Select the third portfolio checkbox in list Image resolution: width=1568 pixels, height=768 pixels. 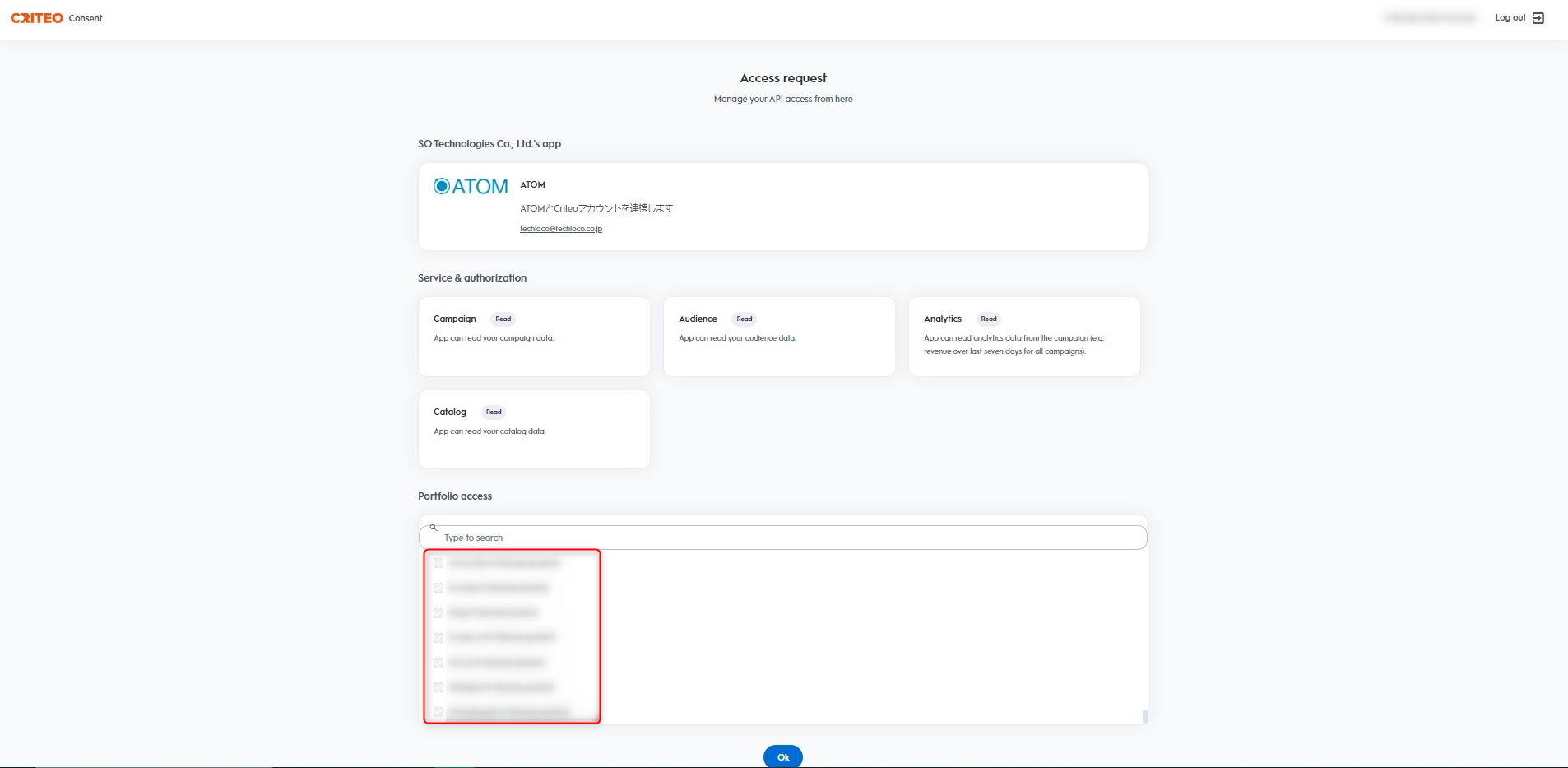tap(438, 613)
